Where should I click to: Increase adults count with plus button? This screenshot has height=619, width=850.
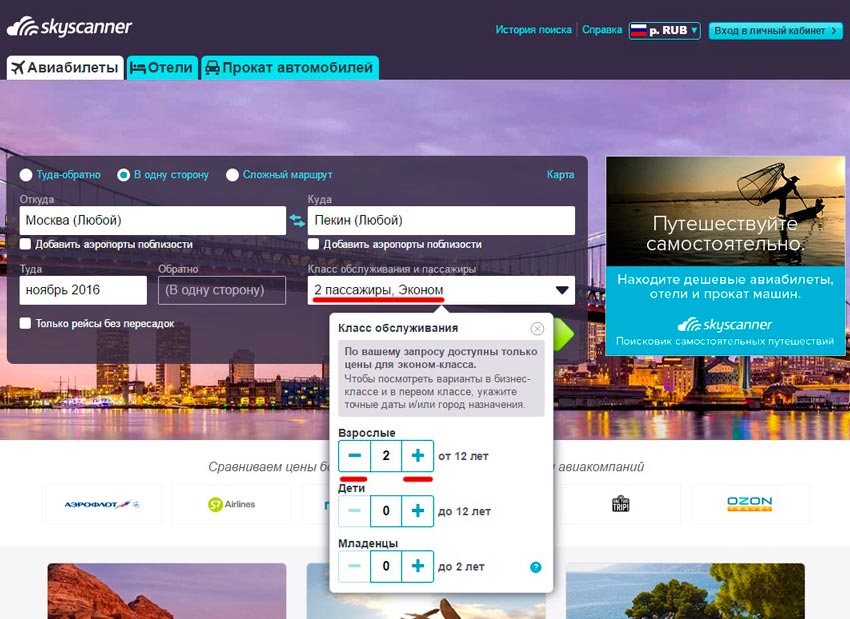[x=418, y=456]
